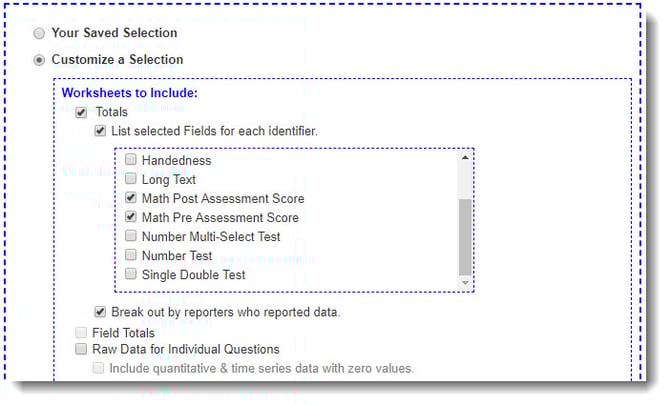Select the Your Saved Selection radio button

click(x=39, y=33)
